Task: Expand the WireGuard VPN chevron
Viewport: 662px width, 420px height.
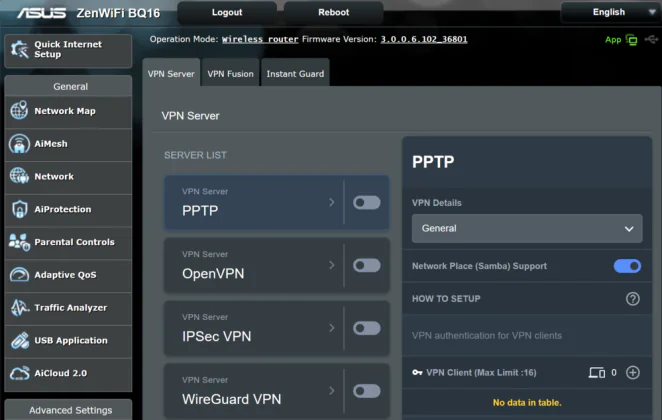Action: coord(331,391)
